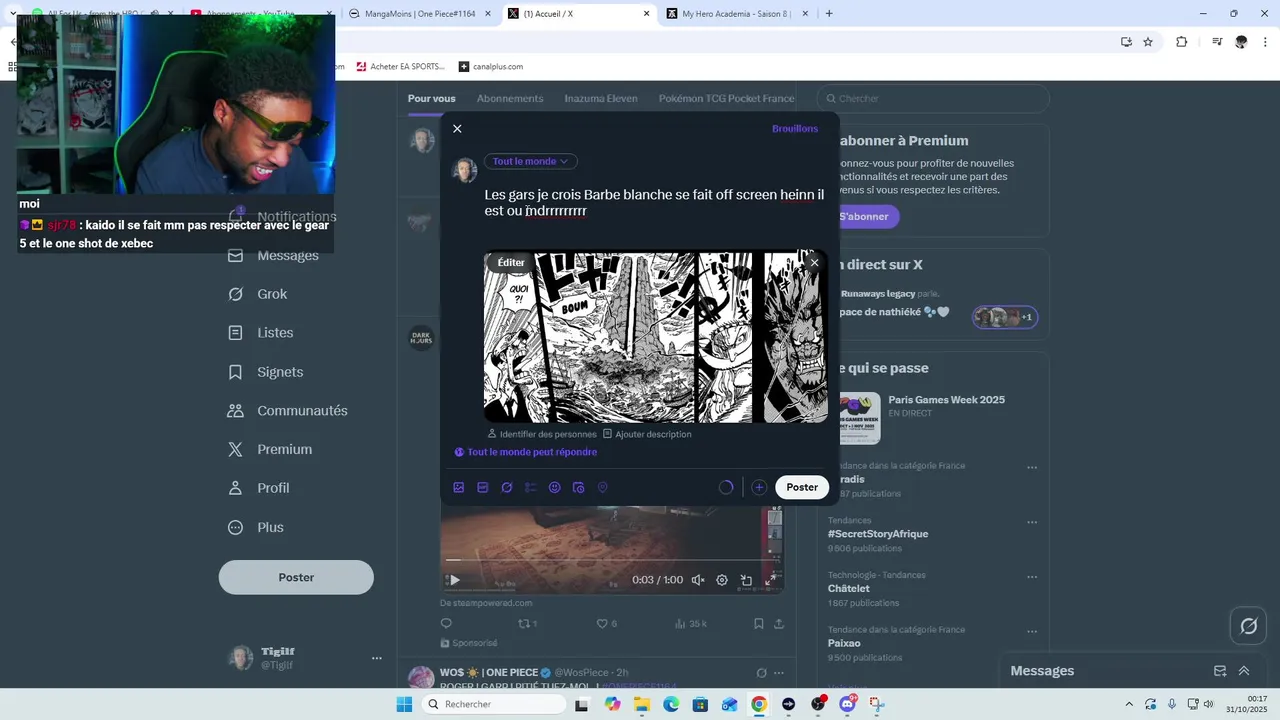Click 'Identifier des personnes' below the image
Image resolution: width=1280 pixels, height=720 pixels.
point(542,434)
